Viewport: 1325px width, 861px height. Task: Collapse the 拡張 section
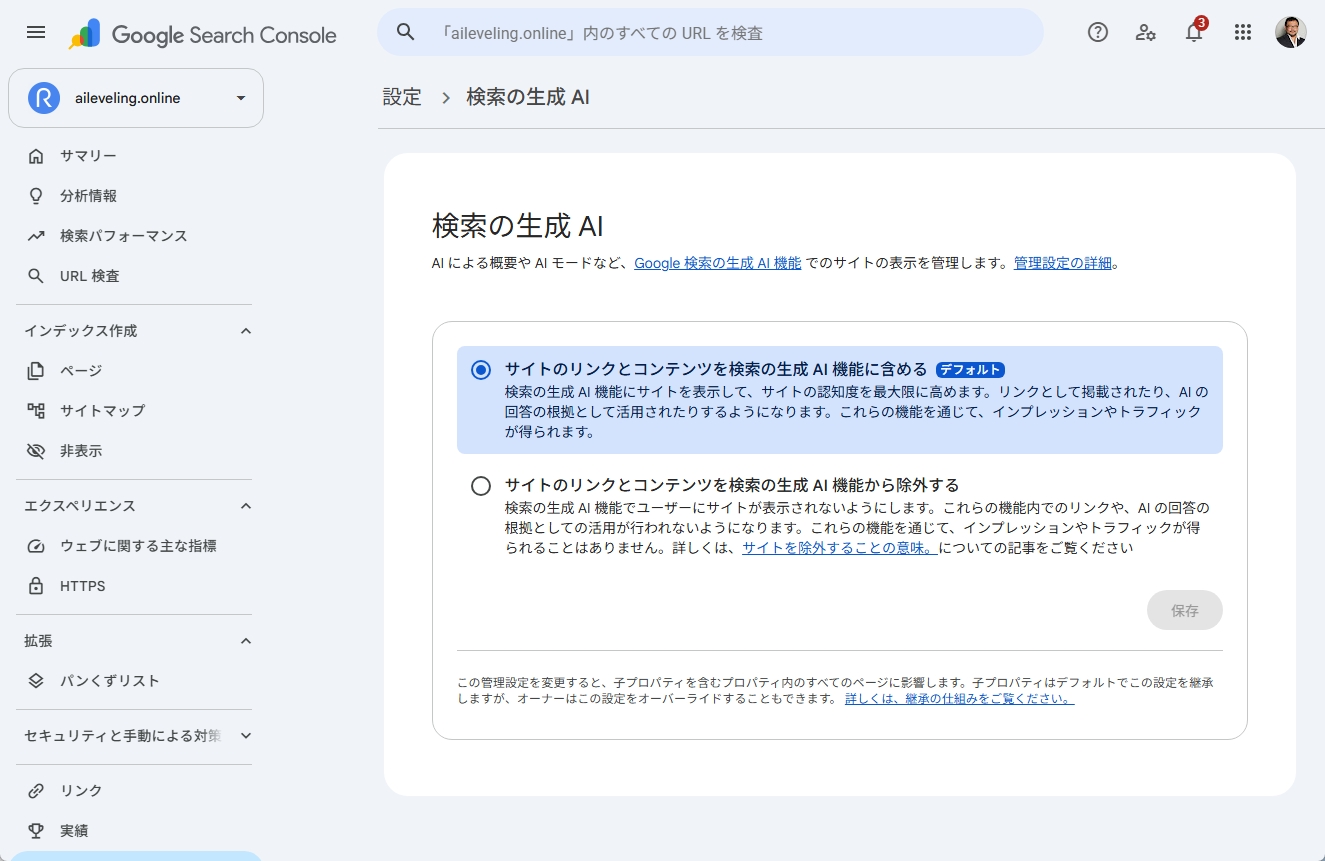pyautogui.click(x=246, y=641)
